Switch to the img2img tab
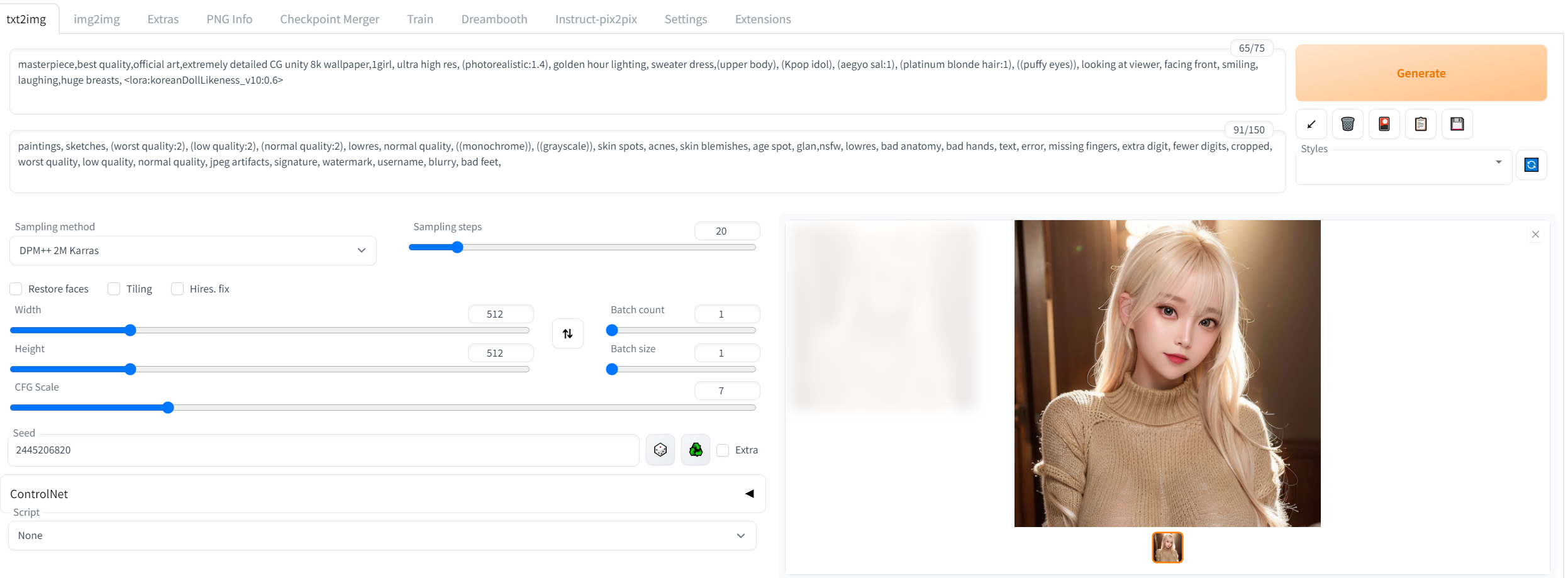The image size is (1568, 578). pyautogui.click(x=97, y=19)
